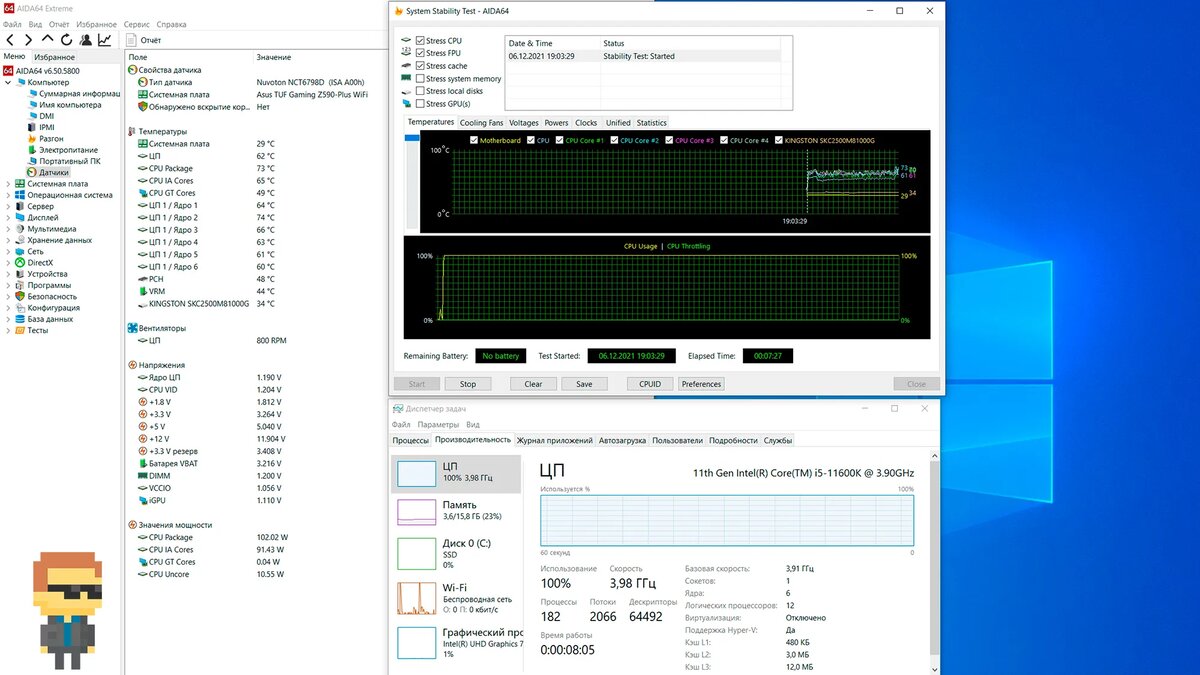
Task: Enable the Stress GPU(s) checkbox
Action: click(420, 103)
